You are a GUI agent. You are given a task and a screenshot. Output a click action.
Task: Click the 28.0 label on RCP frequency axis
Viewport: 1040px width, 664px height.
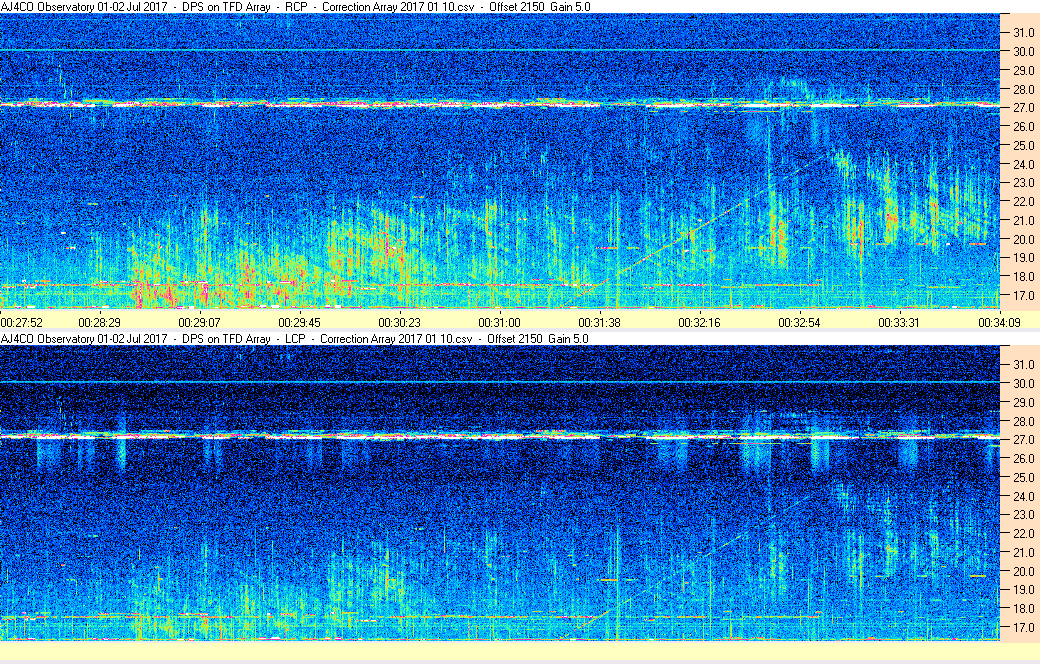pyautogui.click(x=1023, y=89)
